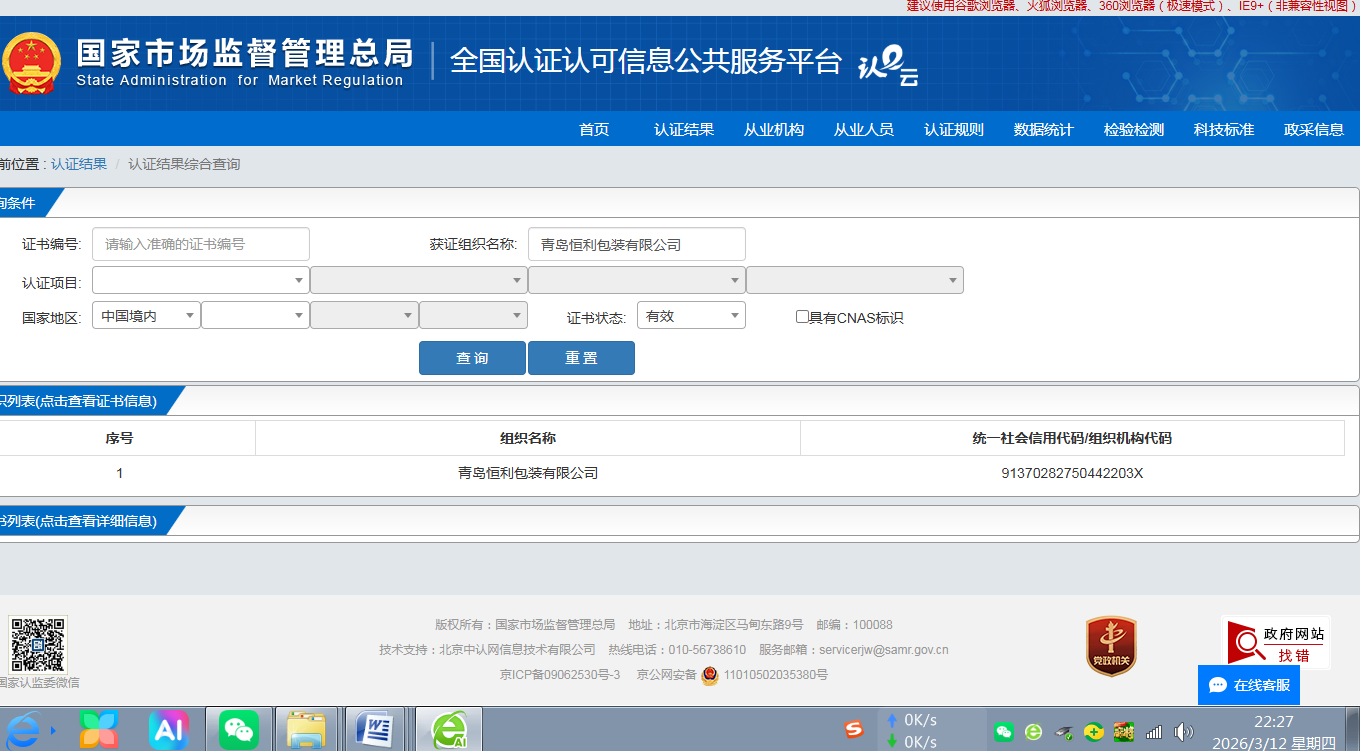The width and height of the screenshot is (1360, 751).
Task: Open the 数据统计 menu
Action: pyautogui.click(x=1044, y=129)
